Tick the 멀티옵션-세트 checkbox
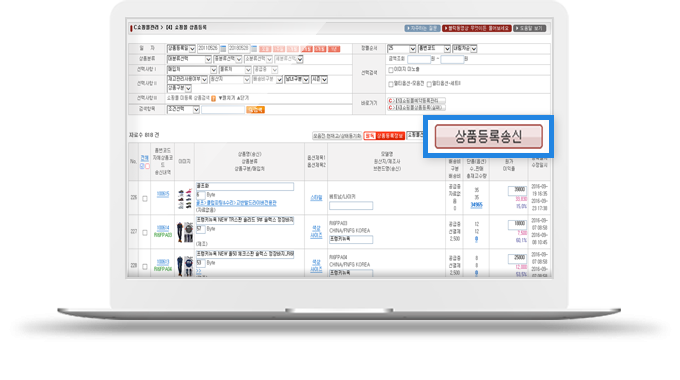The height and width of the screenshot is (380, 680). tap(429, 84)
